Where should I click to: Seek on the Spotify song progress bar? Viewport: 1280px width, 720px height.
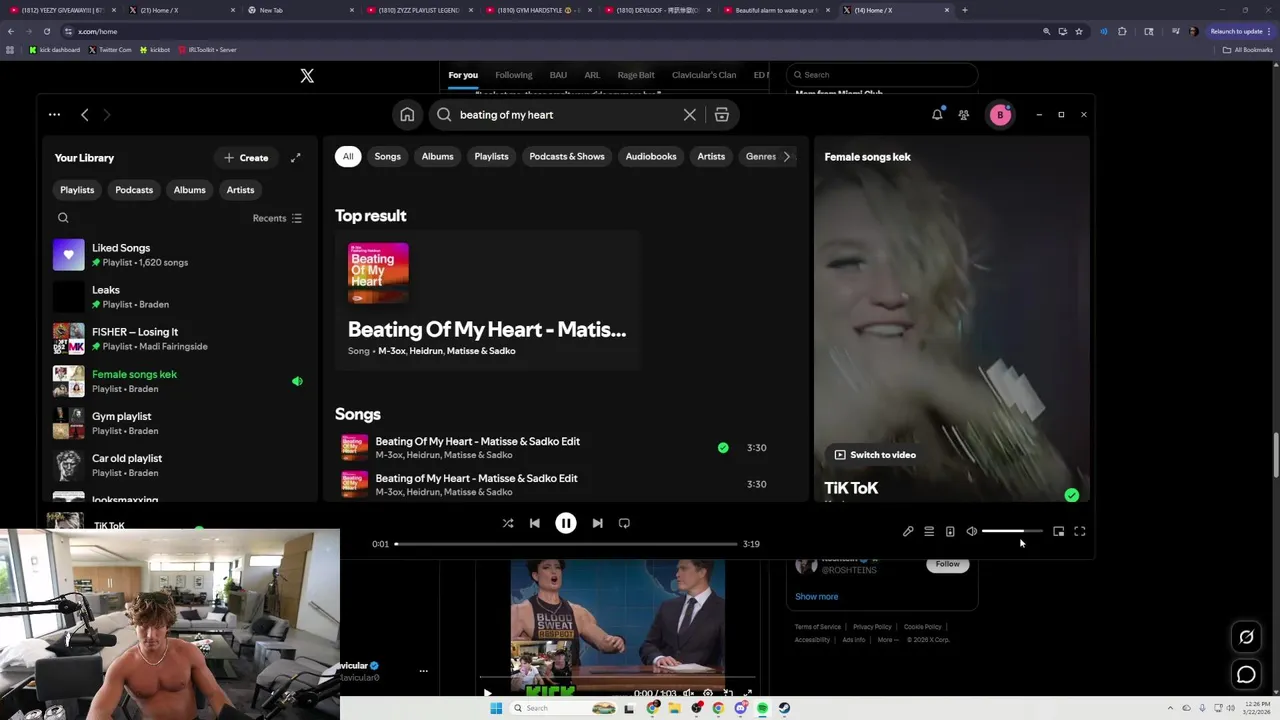point(566,544)
